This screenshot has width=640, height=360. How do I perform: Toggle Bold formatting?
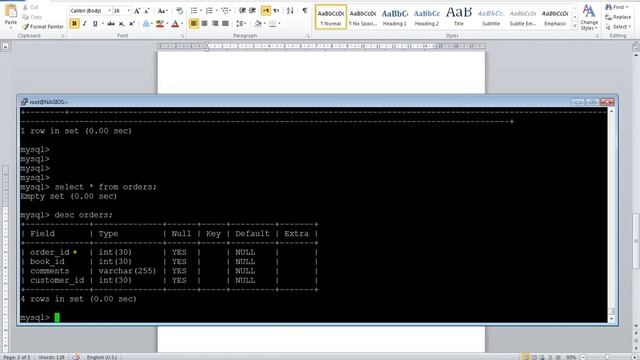pyautogui.click(x=74, y=24)
